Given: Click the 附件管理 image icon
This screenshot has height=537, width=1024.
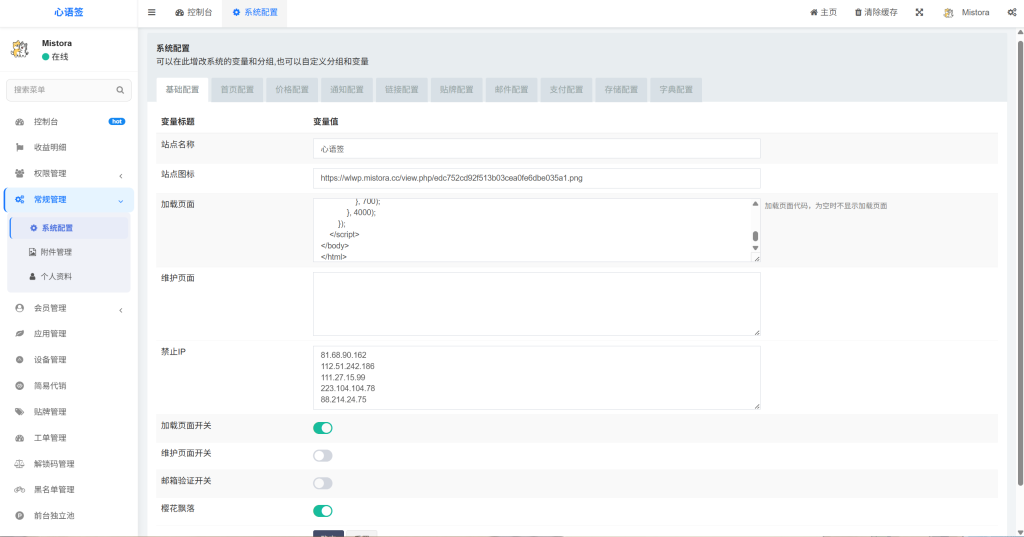Looking at the screenshot, I should 33,252.
